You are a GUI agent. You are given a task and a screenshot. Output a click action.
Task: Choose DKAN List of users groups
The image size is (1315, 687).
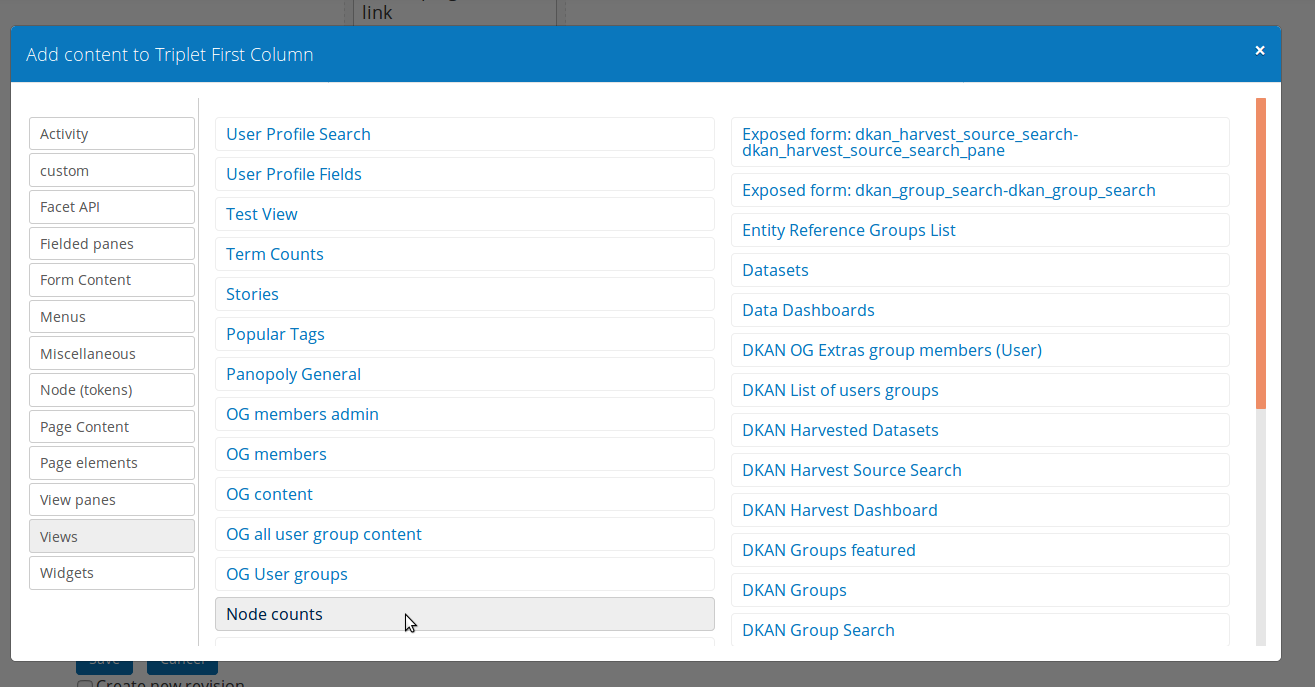980,390
